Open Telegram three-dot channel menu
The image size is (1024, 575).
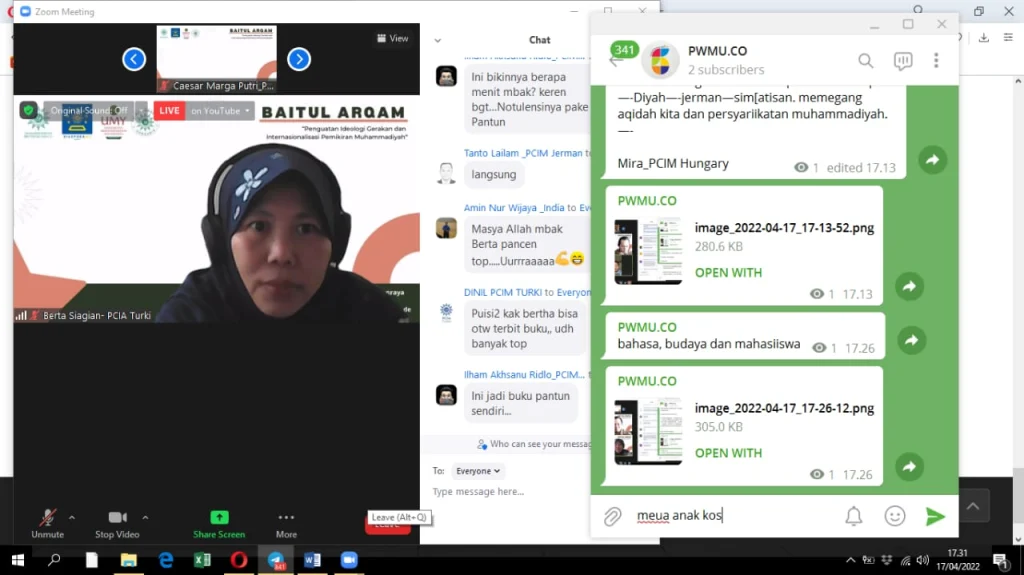pyautogui.click(x=936, y=61)
